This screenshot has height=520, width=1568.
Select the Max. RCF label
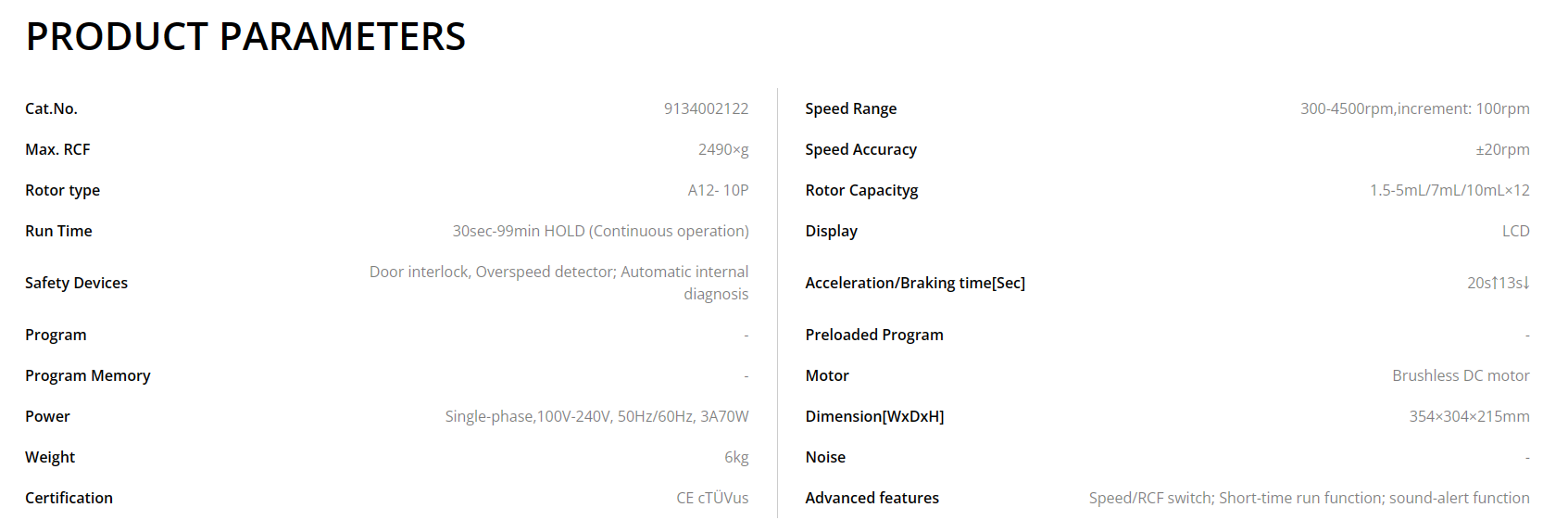(x=57, y=149)
